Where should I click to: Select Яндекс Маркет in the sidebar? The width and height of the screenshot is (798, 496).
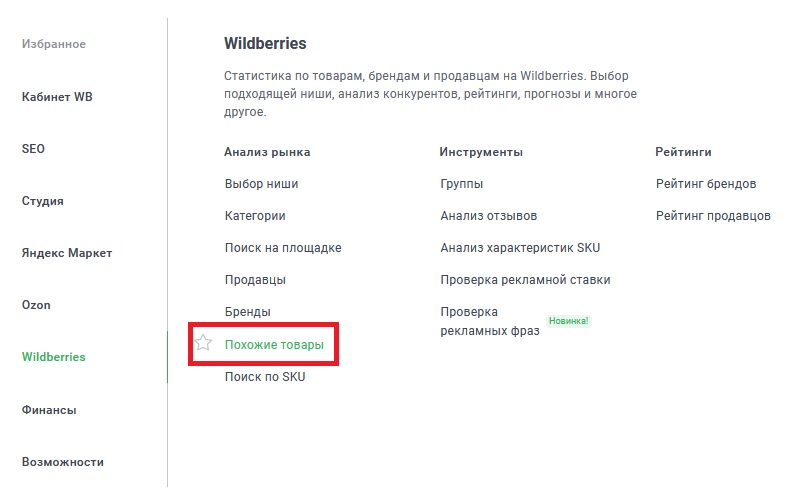point(67,253)
